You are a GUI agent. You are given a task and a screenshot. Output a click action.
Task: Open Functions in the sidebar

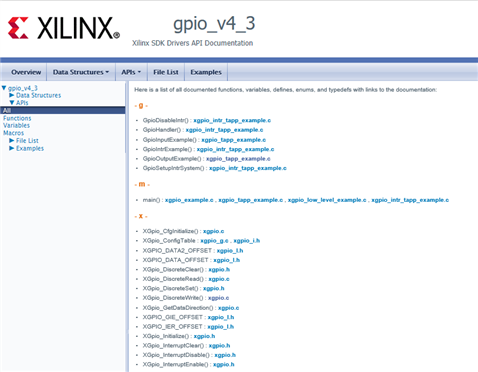pos(17,118)
